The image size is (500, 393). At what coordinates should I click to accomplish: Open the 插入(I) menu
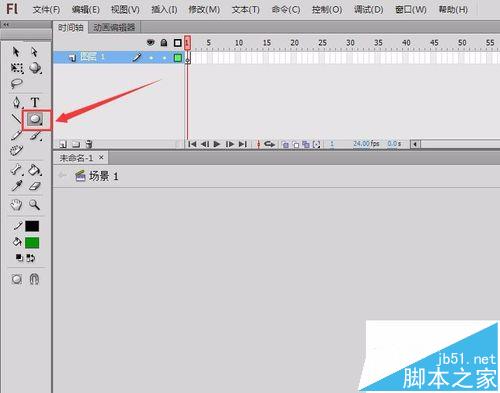[164, 9]
